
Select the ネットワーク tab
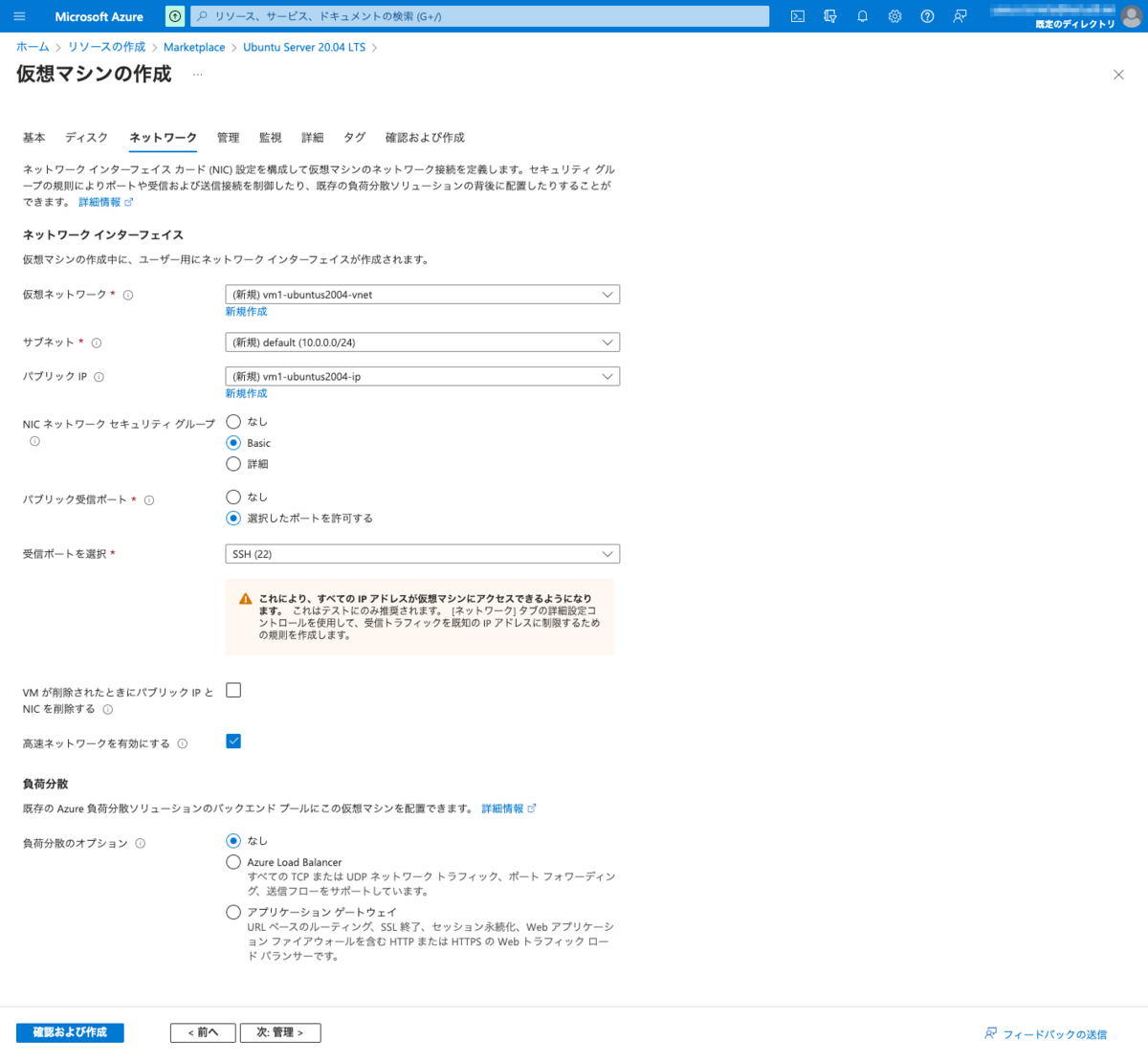tap(164, 138)
